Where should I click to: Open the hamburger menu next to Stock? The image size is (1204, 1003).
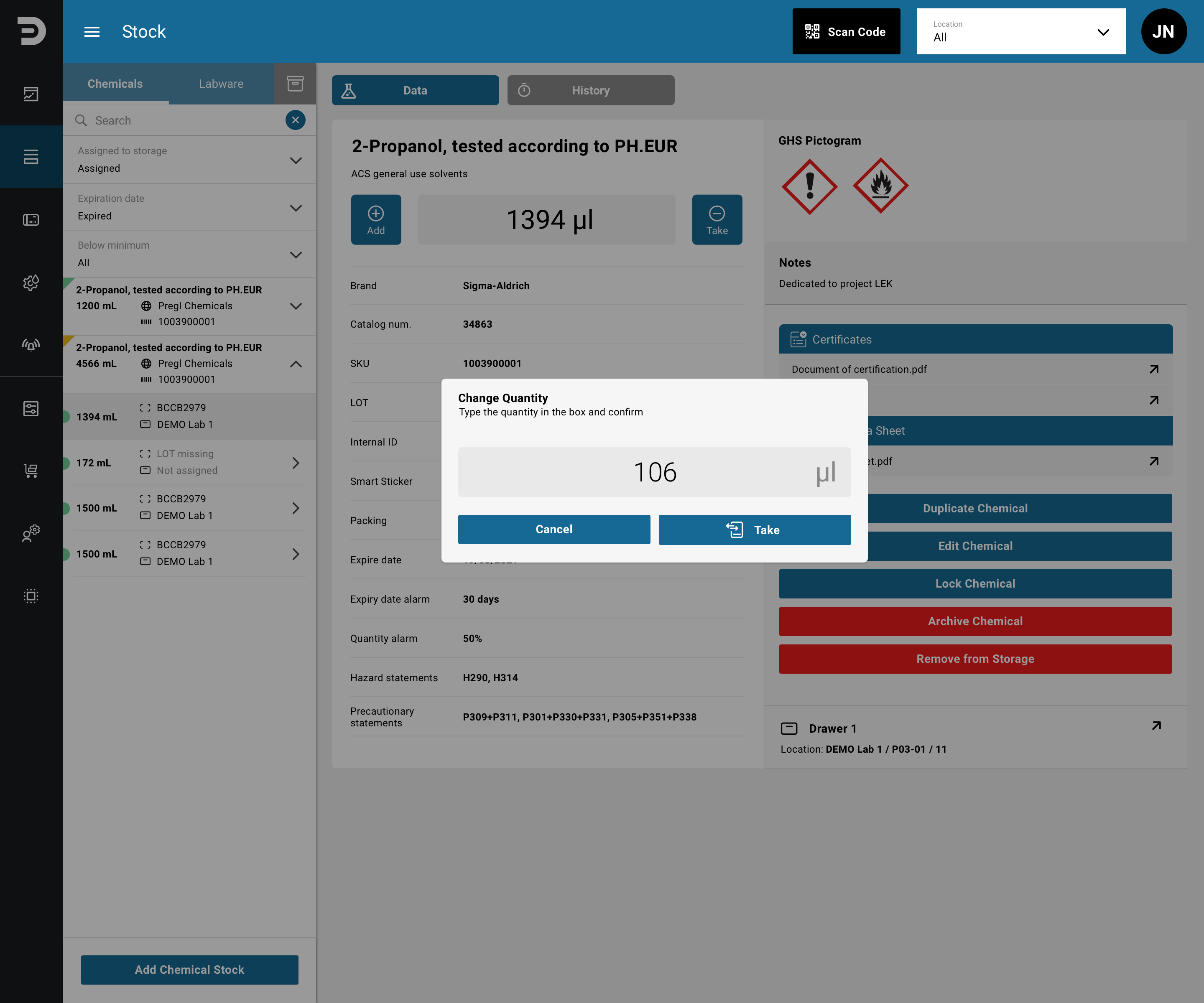[x=92, y=31]
